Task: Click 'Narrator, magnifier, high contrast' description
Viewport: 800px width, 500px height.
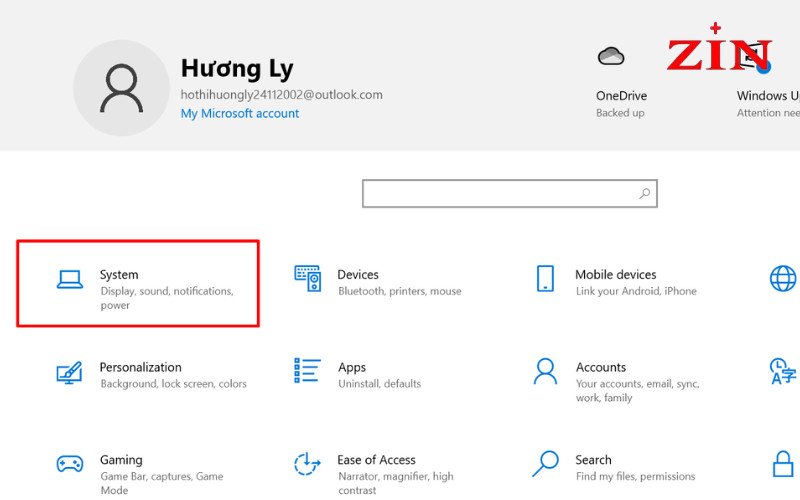Action: coord(396,483)
